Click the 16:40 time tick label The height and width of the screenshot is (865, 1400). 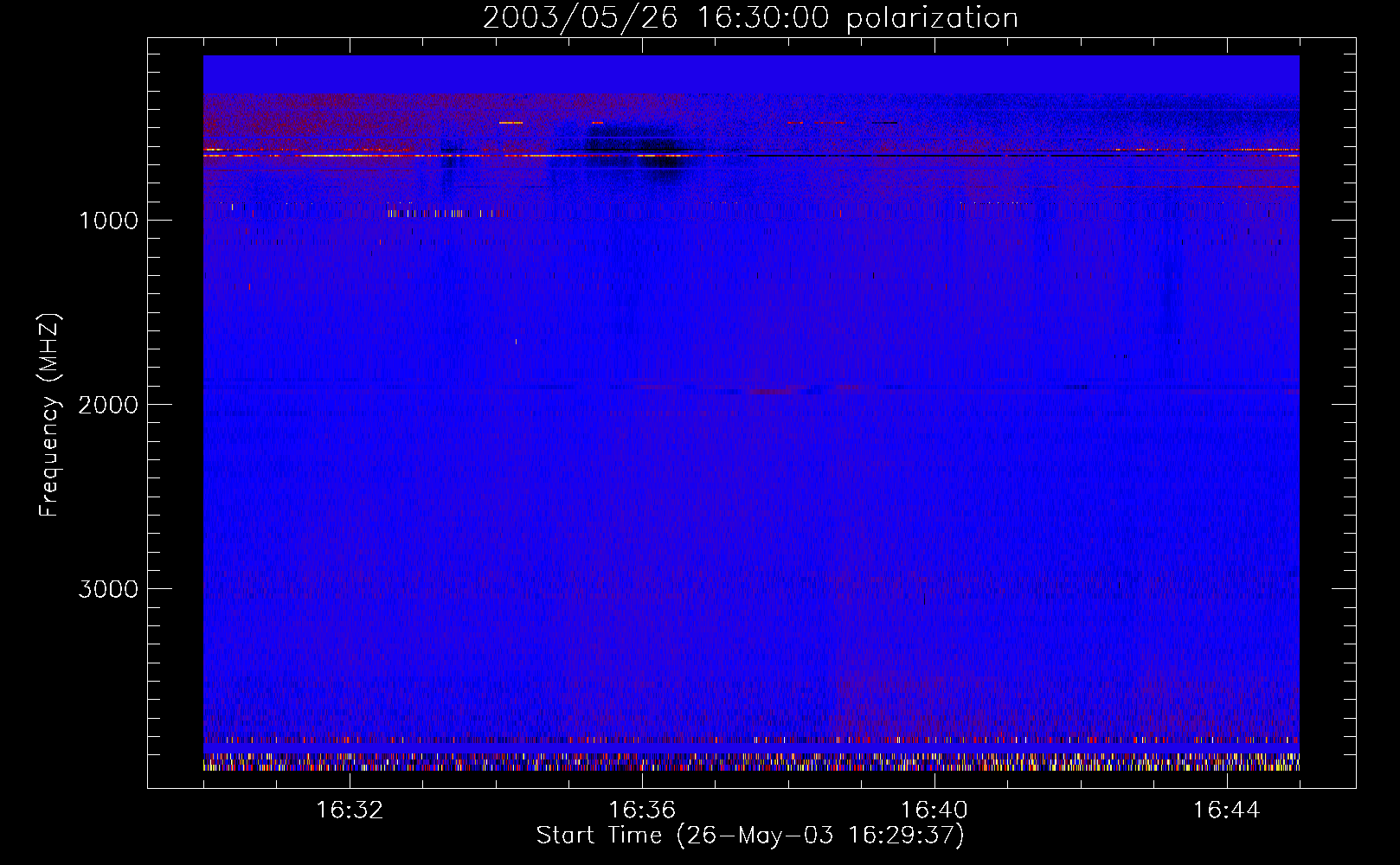(934, 811)
